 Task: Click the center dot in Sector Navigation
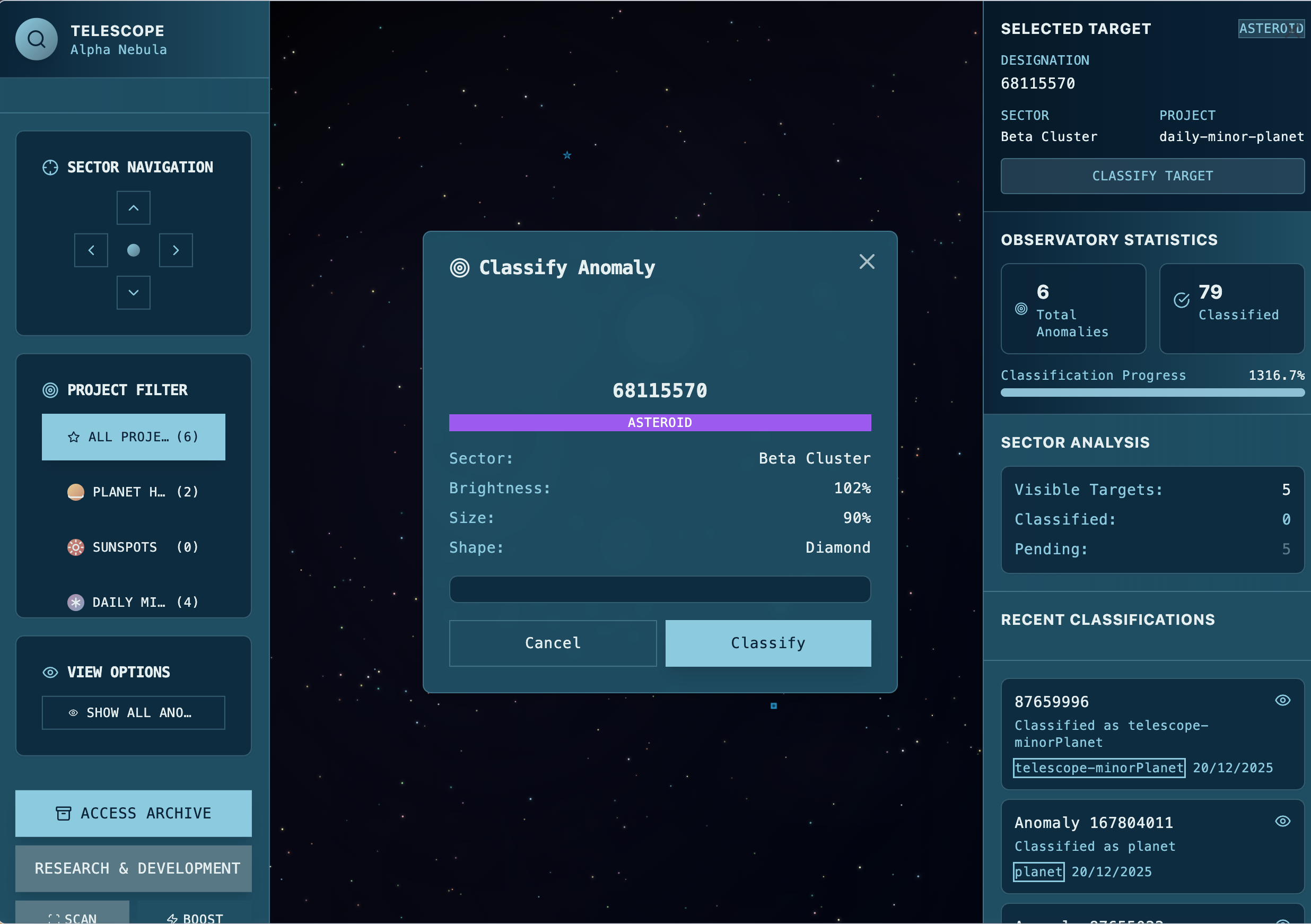[x=133, y=250]
